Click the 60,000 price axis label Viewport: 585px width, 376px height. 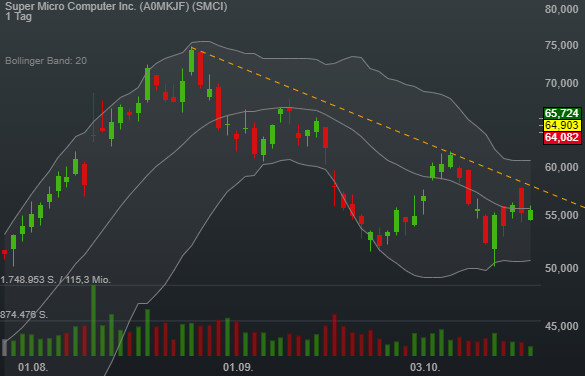point(561,167)
